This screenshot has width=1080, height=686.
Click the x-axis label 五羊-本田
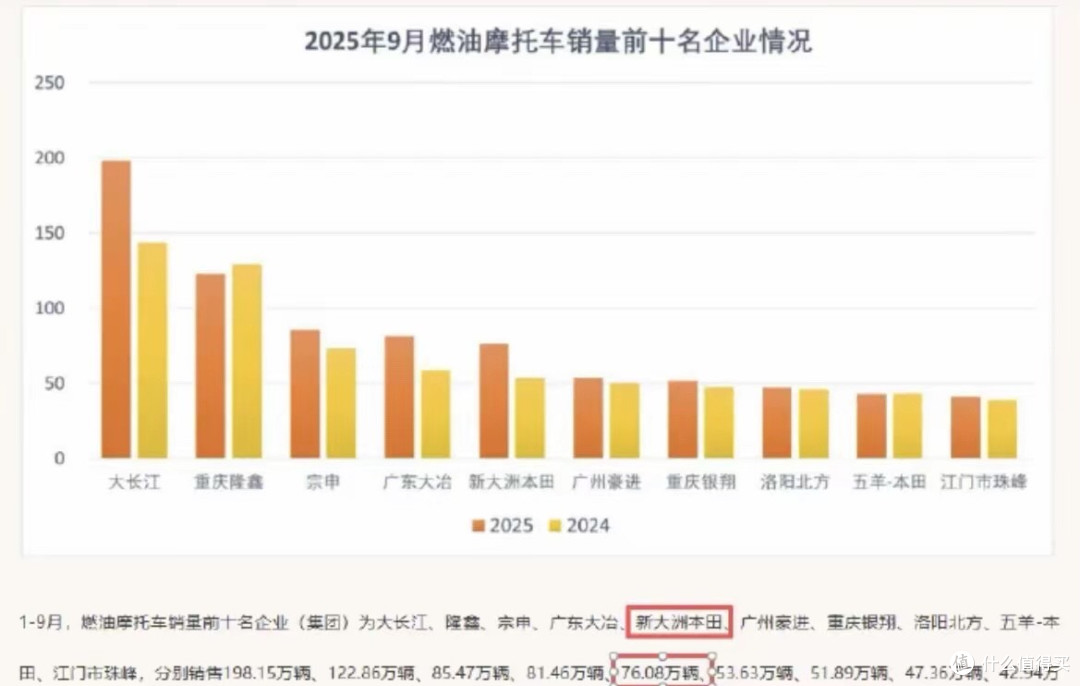coord(889,481)
